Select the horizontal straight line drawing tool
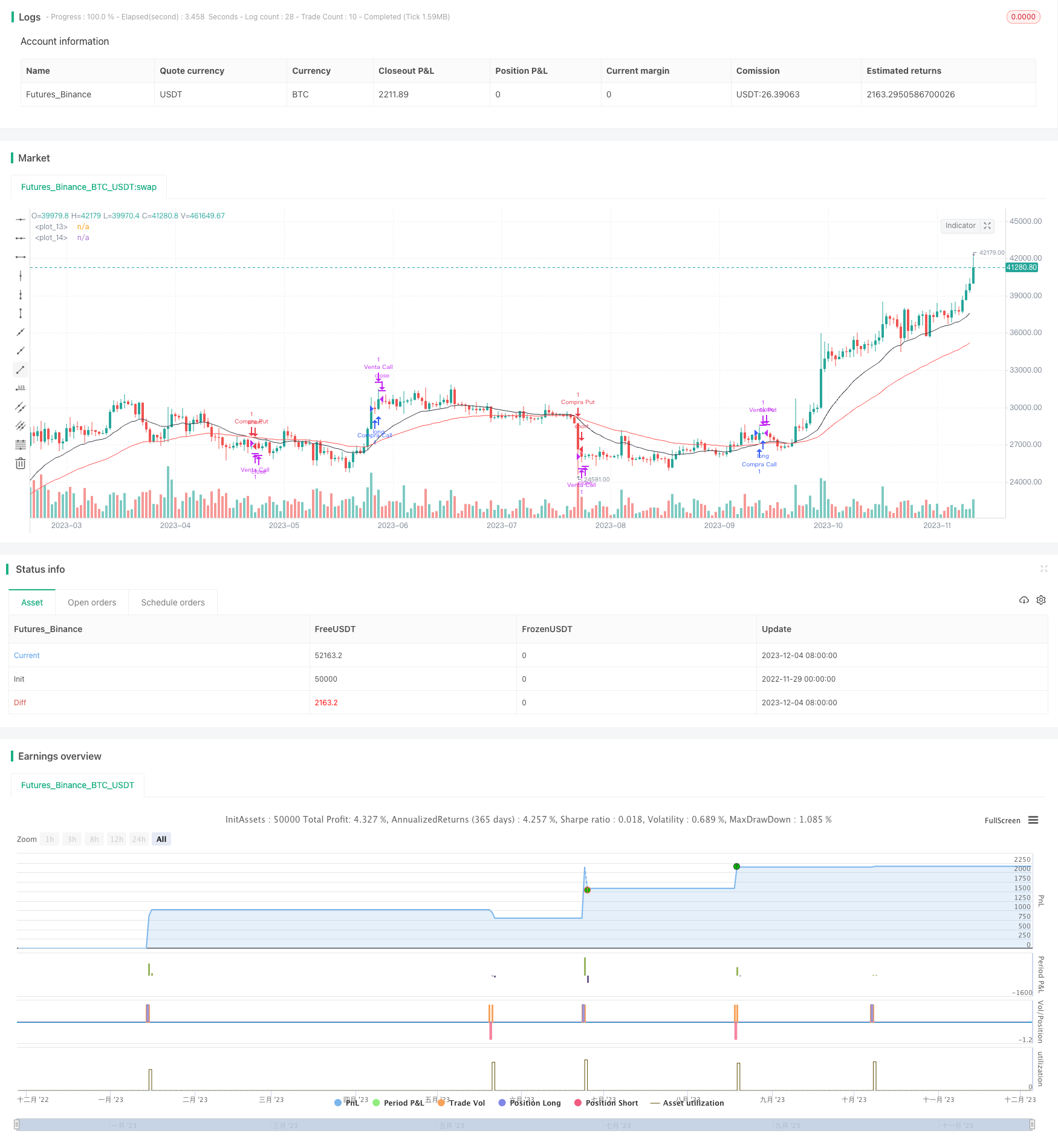The width and height of the screenshot is (1058, 1148). (x=21, y=219)
